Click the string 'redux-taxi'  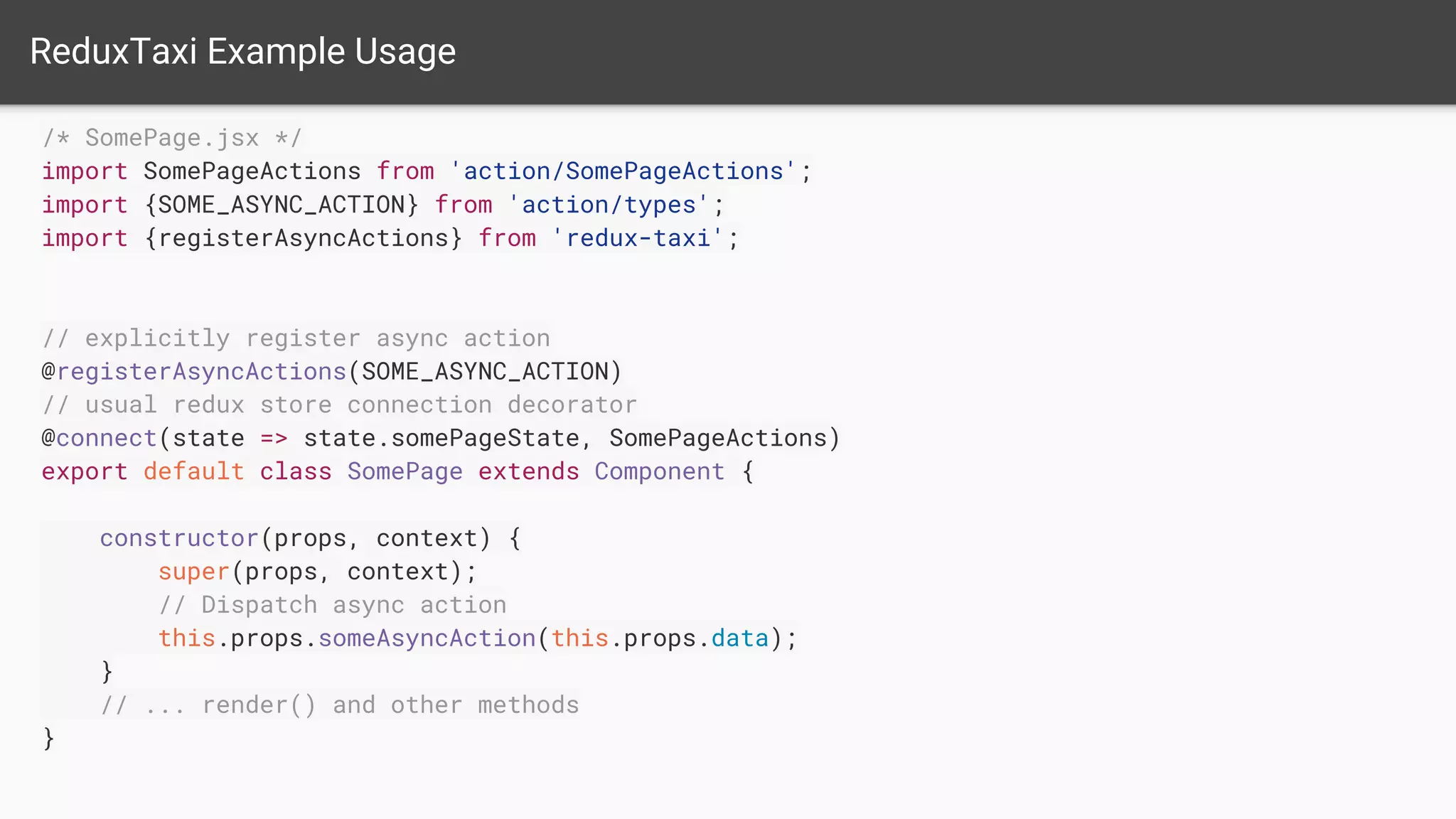point(638,238)
